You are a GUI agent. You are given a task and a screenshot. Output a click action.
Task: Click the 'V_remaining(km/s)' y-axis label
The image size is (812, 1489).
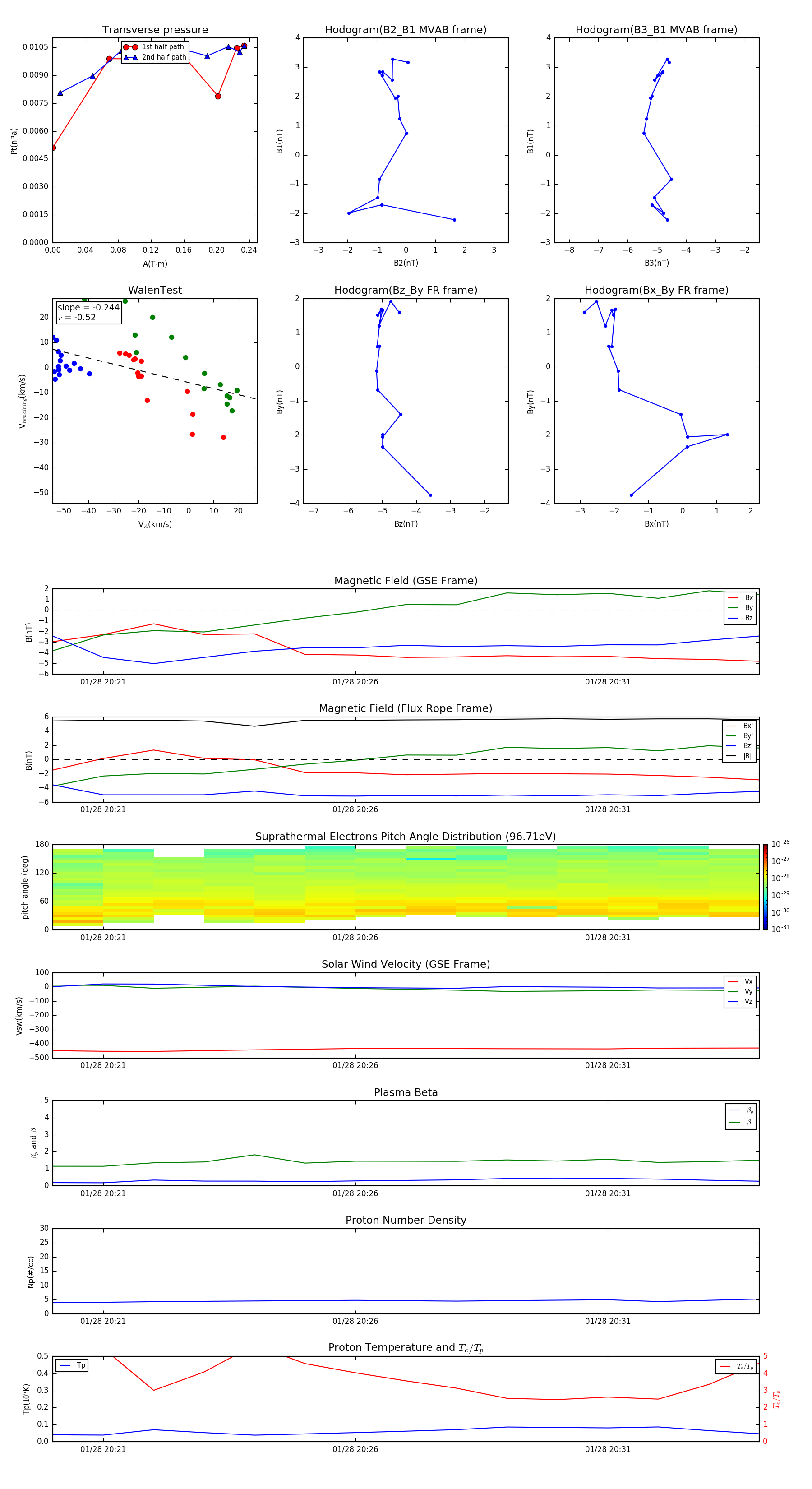23,401
